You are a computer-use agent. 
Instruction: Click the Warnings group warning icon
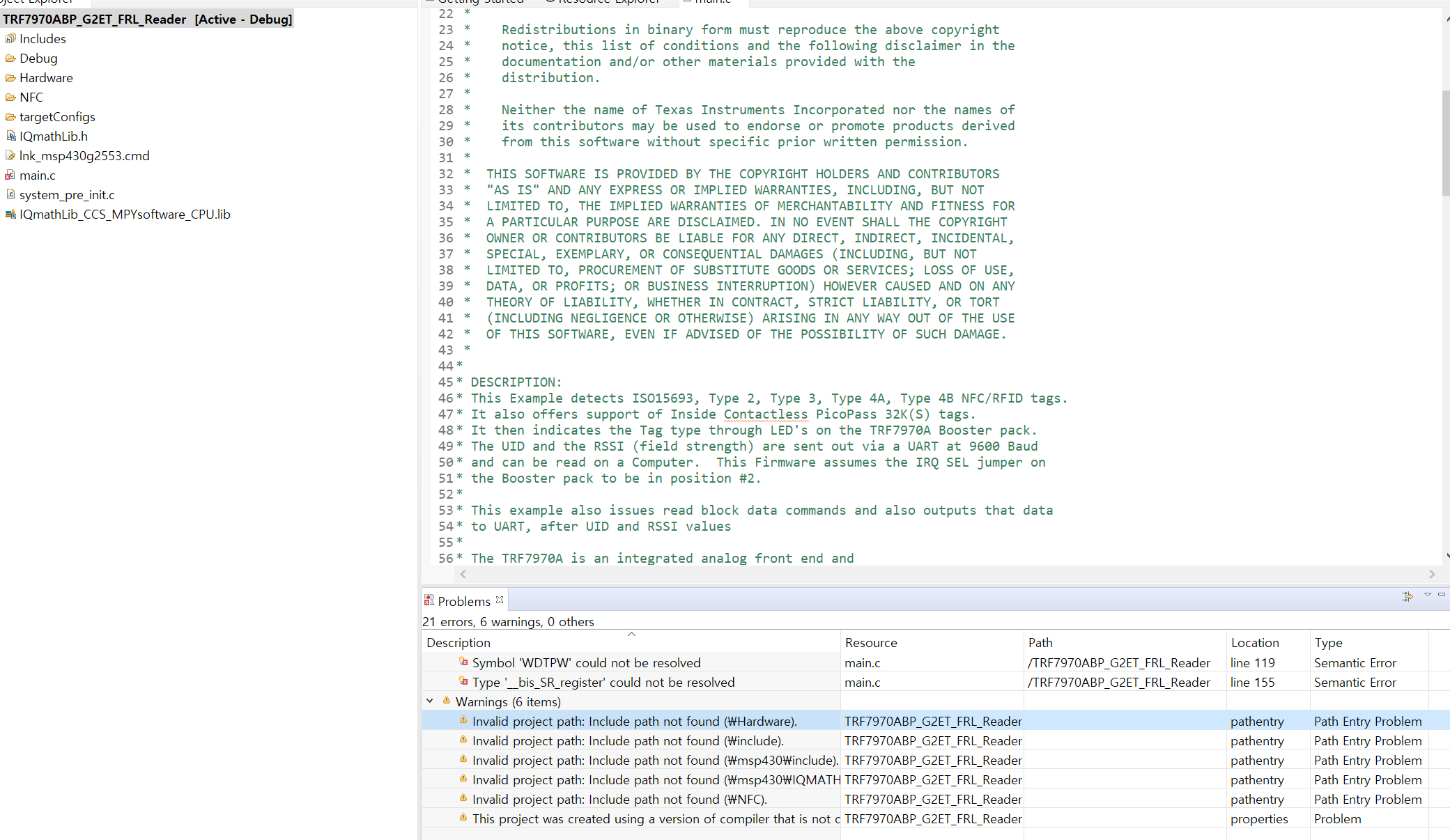coord(446,701)
